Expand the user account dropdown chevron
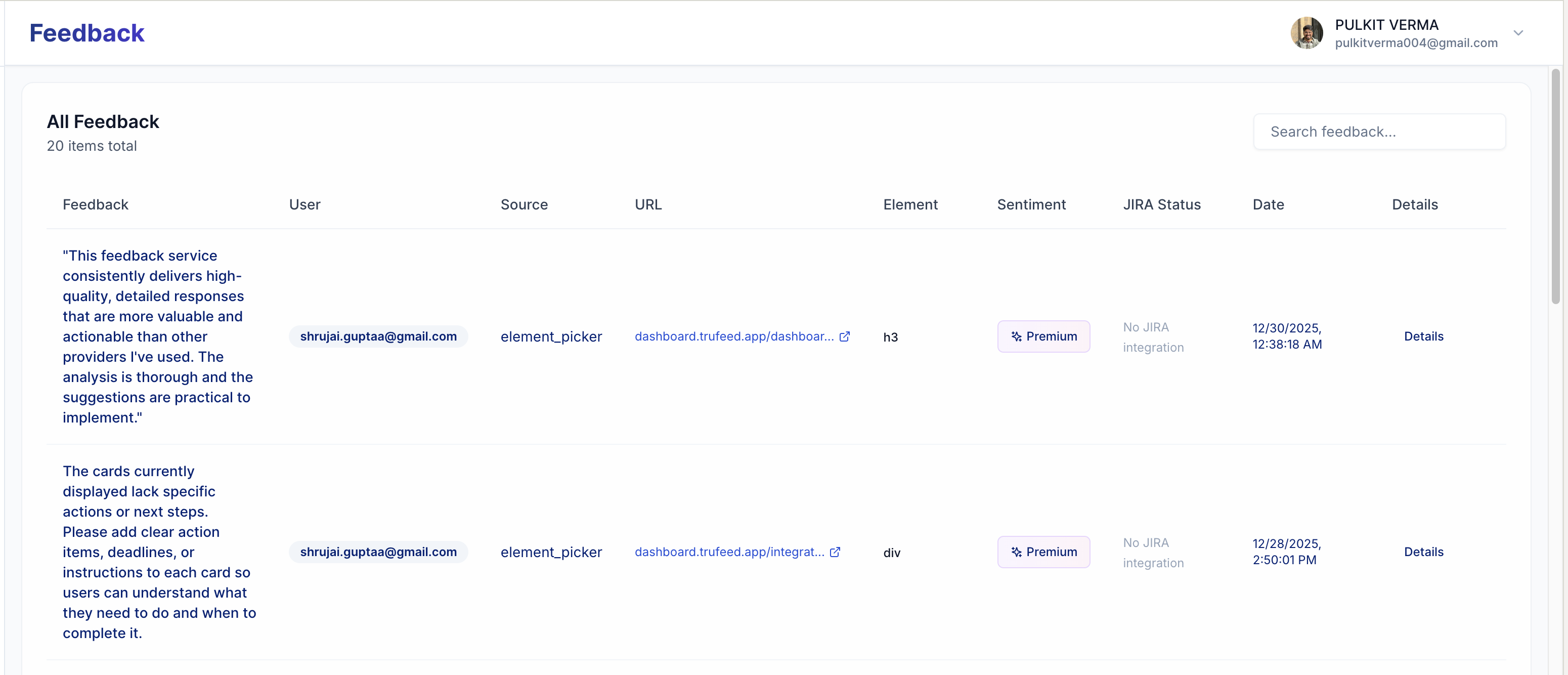 point(1518,33)
